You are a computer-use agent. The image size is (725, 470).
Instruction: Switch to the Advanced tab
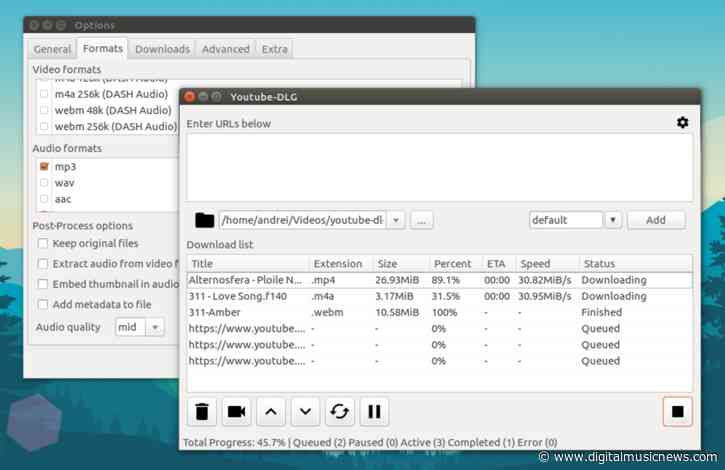226,49
